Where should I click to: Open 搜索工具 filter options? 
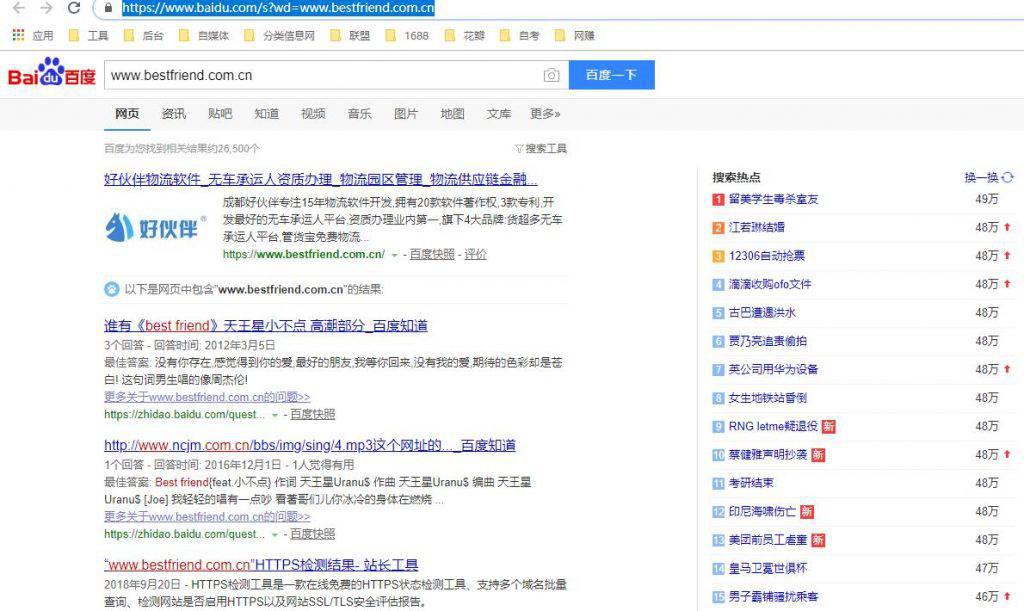pyautogui.click(x=541, y=149)
